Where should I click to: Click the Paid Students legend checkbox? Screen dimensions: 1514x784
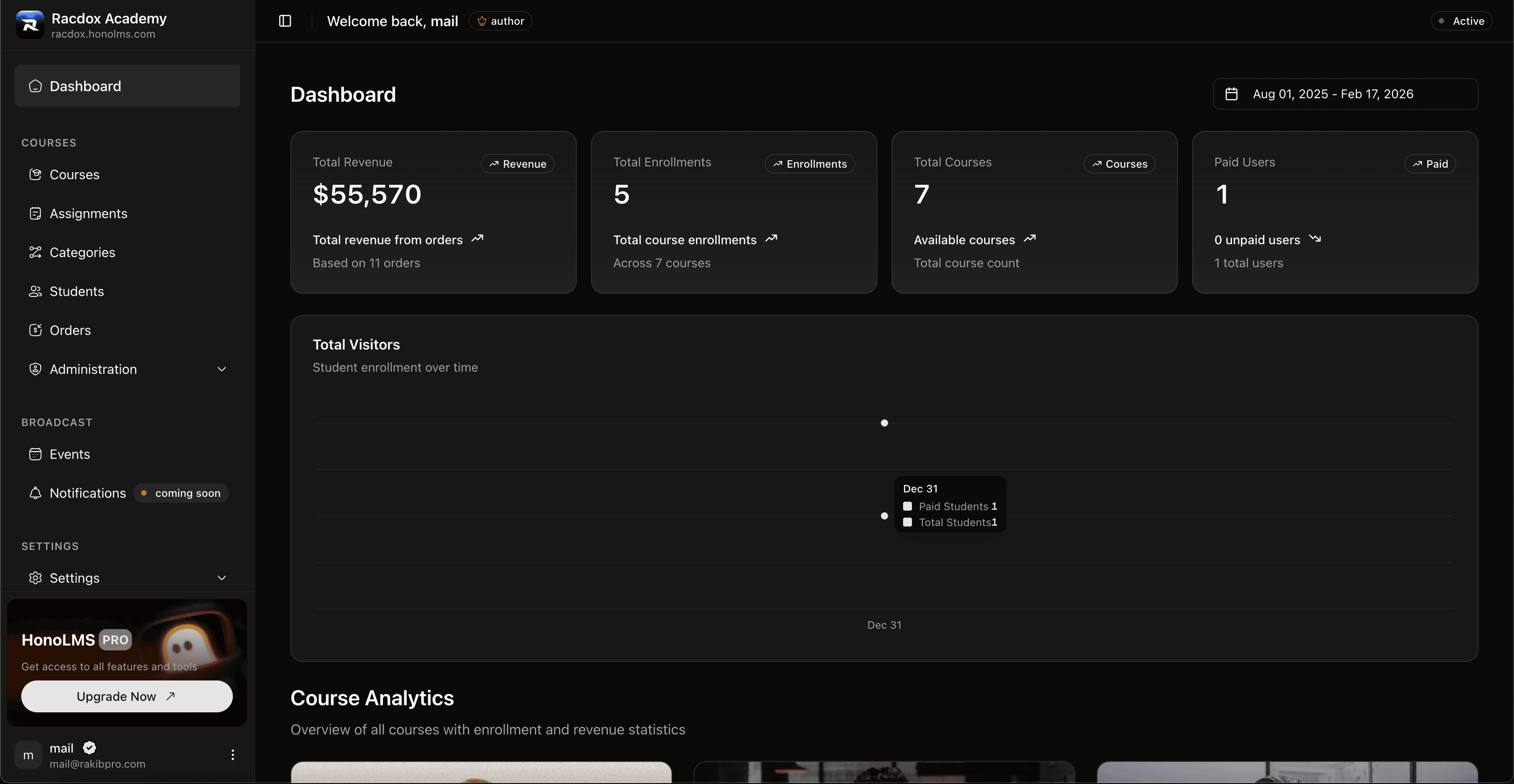pyautogui.click(x=908, y=506)
